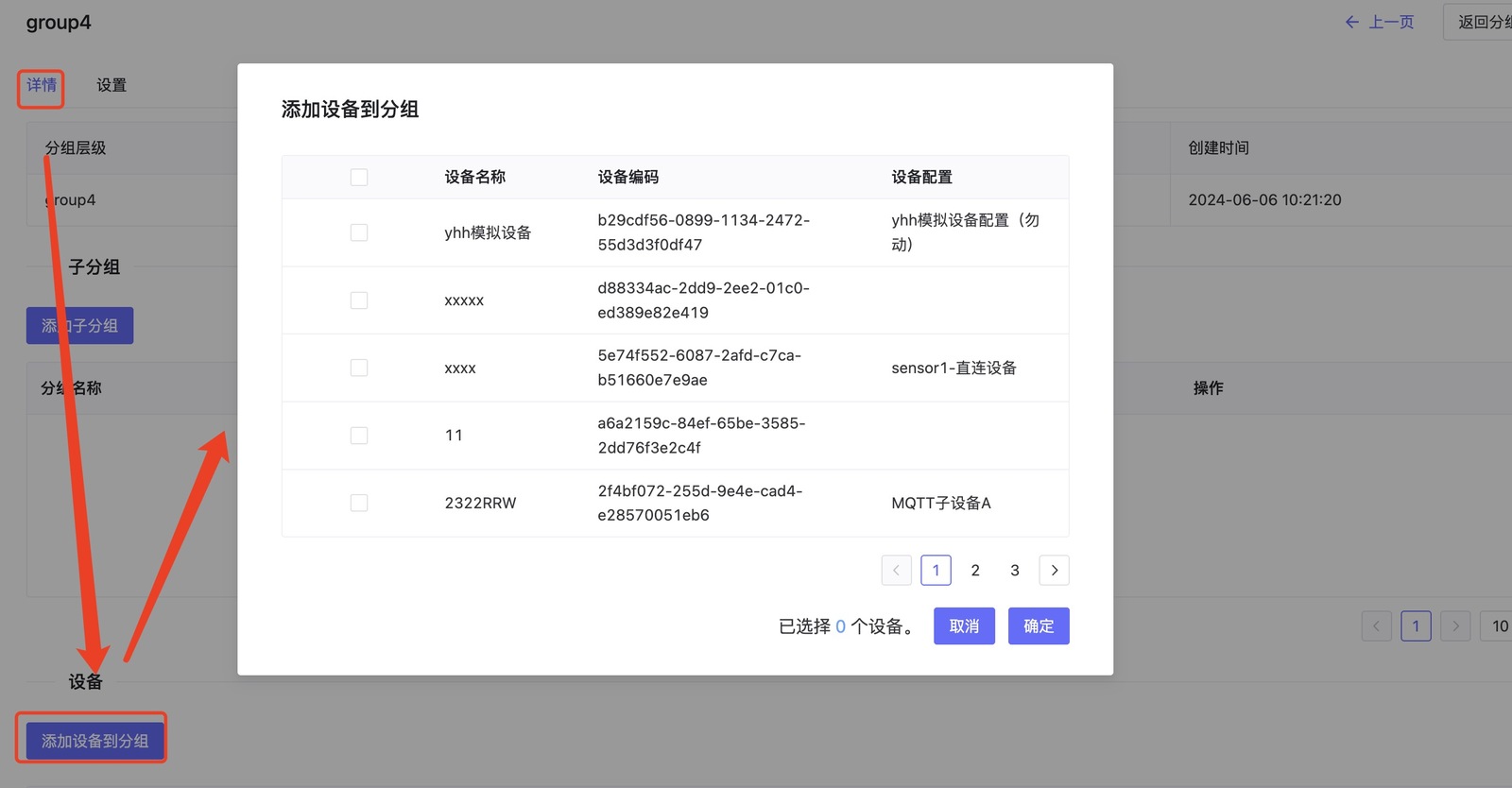Open the 设置 tab

click(112, 85)
